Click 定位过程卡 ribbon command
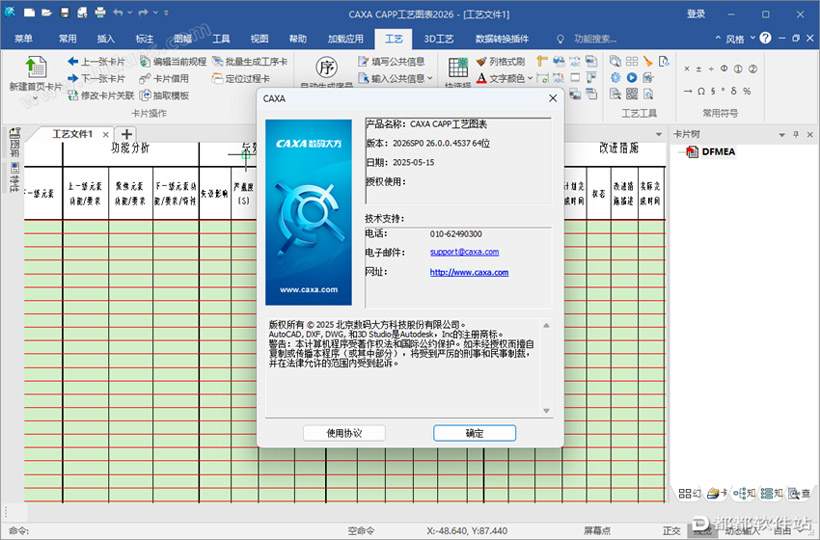820x540 pixels. click(x=241, y=78)
